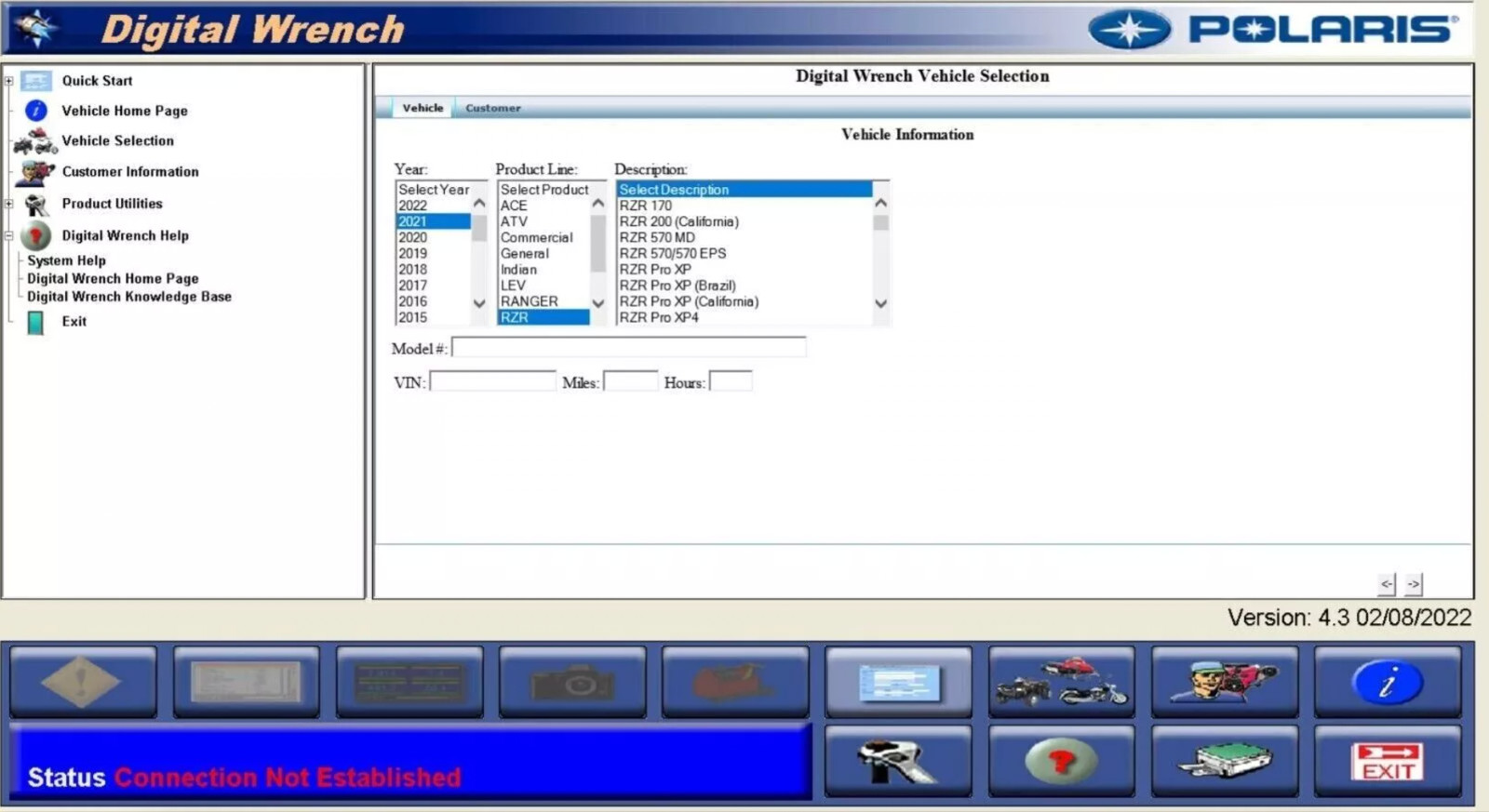
Task: Click the ECU module toolbar button
Action: 1225,761
